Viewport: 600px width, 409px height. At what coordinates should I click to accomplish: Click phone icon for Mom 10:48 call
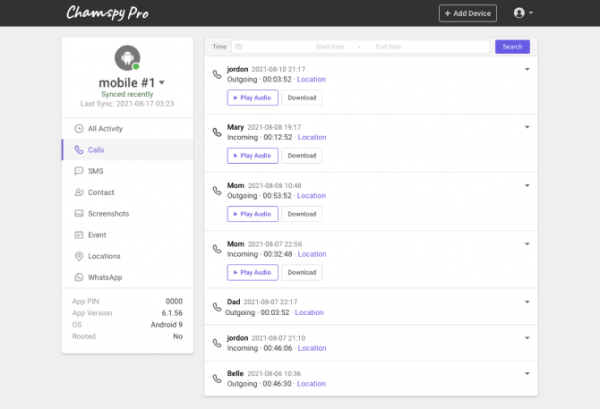tap(217, 191)
